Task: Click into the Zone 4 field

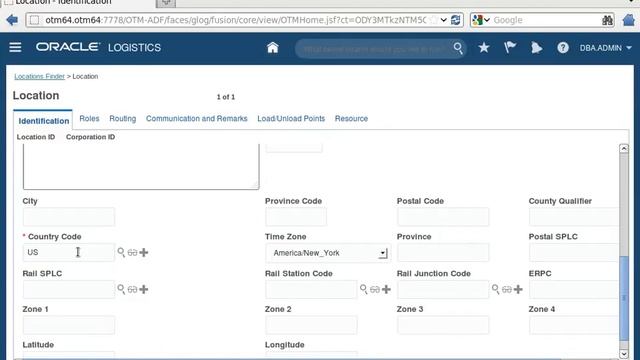Action: 574,325
